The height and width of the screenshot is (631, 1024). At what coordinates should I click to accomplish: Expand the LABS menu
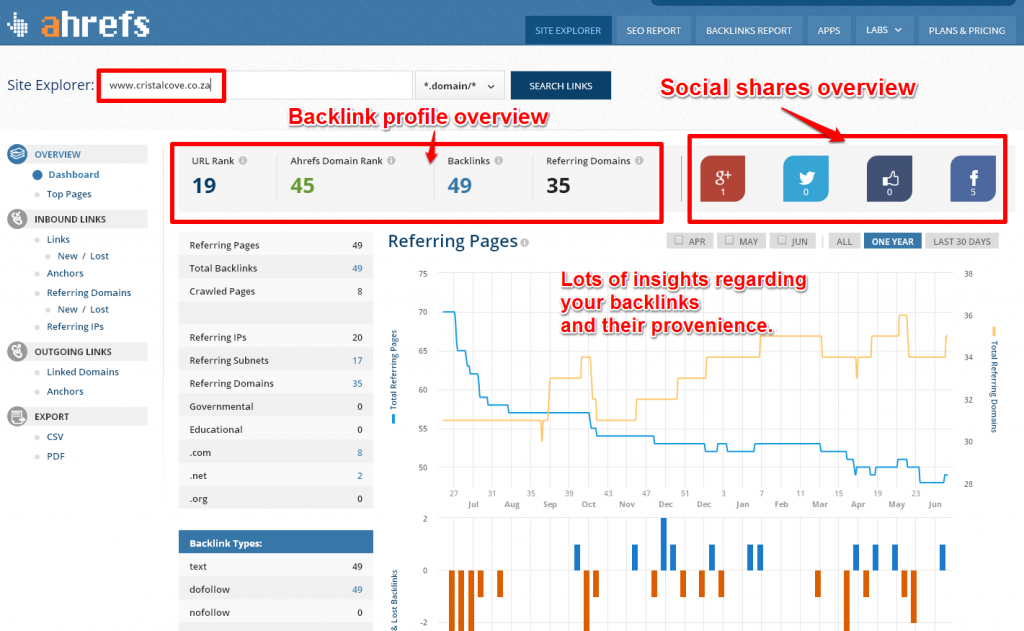tap(884, 30)
